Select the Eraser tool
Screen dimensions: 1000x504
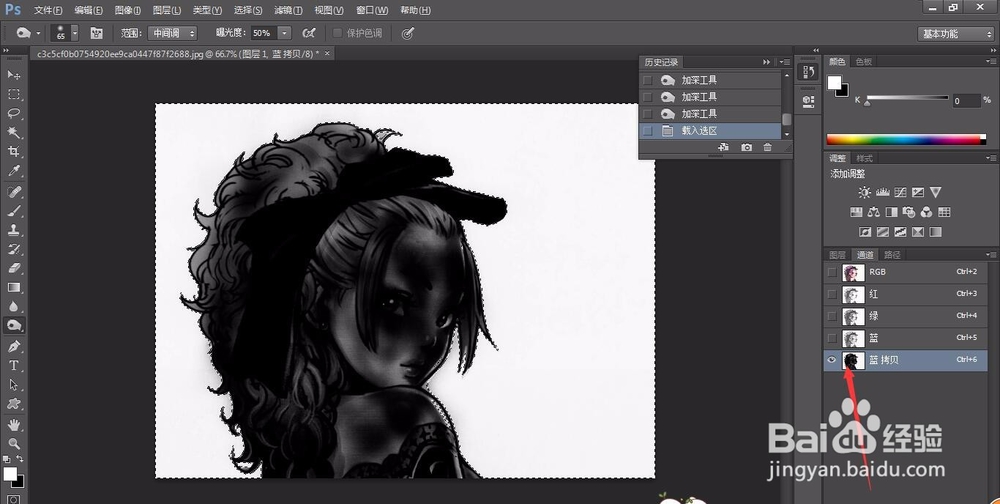click(13, 269)
